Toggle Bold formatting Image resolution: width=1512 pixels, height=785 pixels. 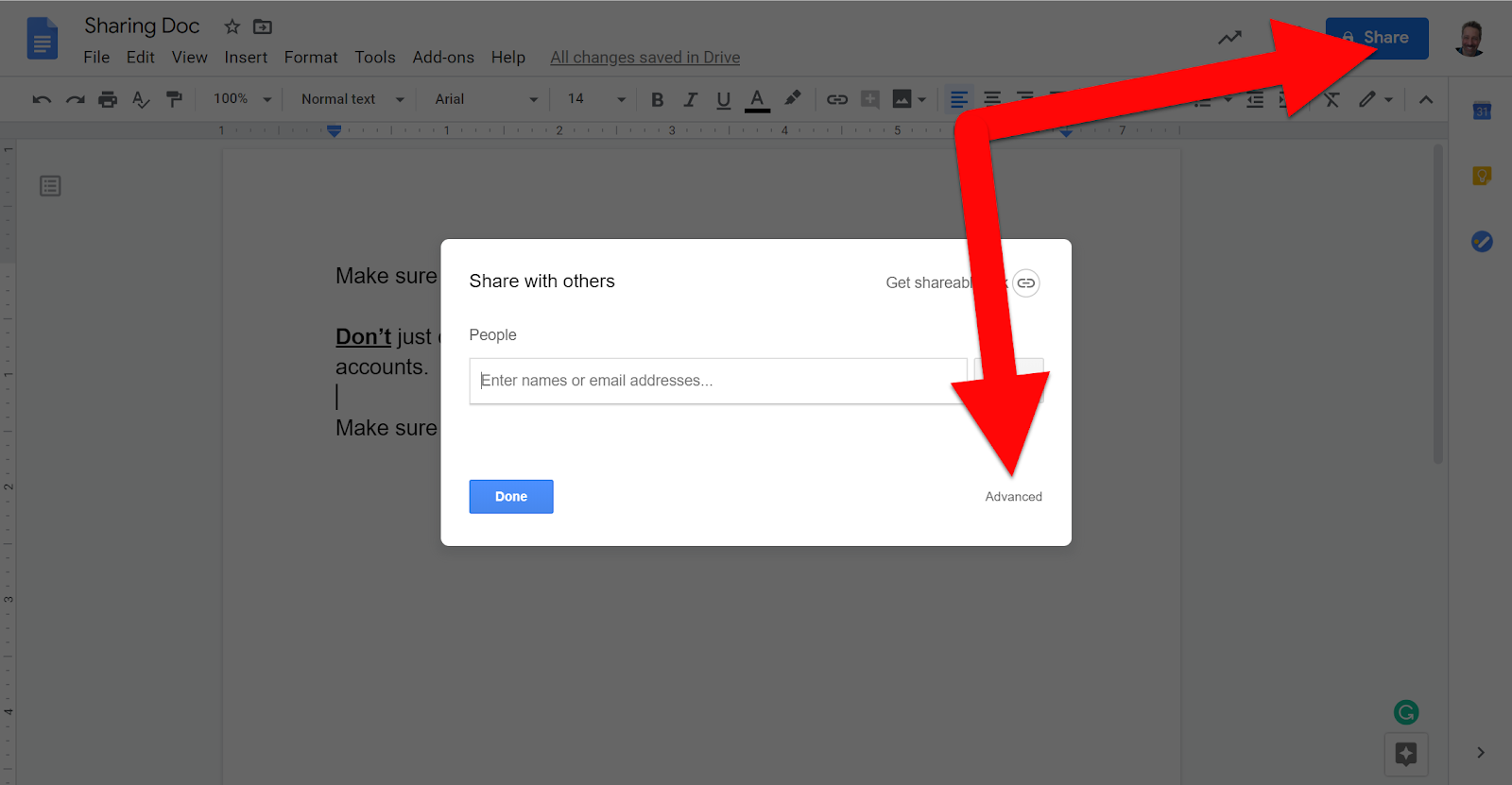click(658, 99)
